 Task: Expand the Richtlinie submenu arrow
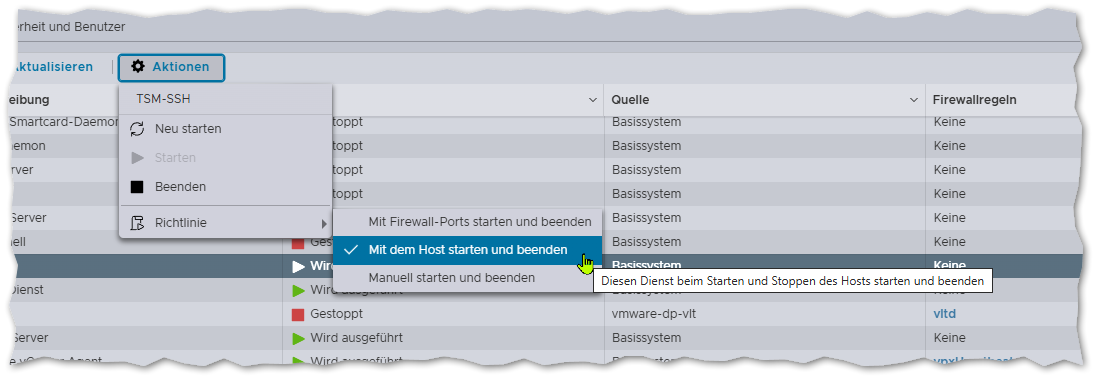click(323, 224)
